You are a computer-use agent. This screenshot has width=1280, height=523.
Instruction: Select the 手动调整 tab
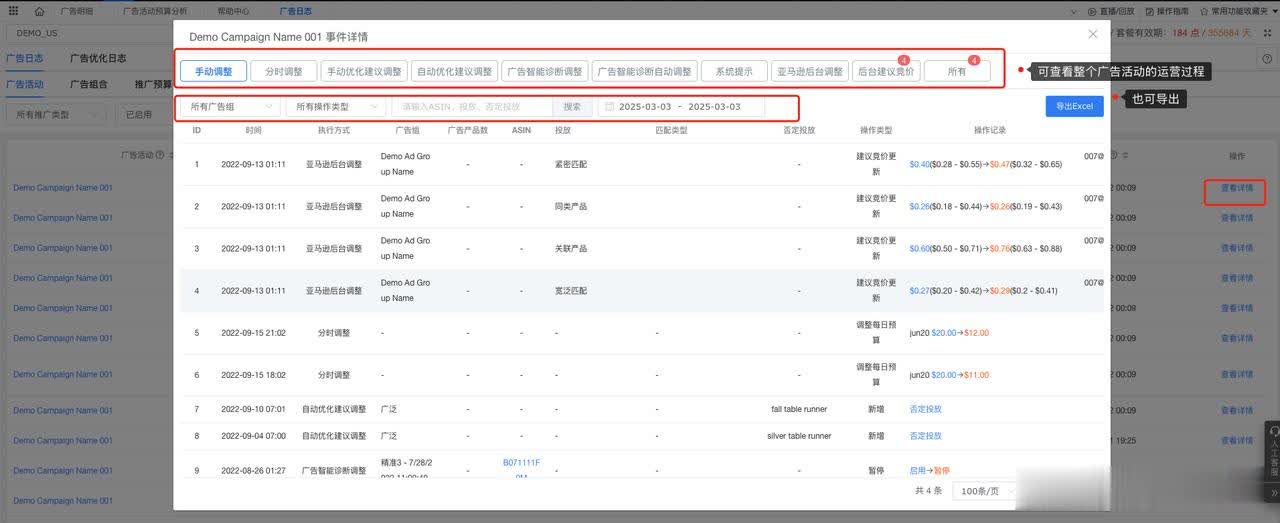point(213,71)
